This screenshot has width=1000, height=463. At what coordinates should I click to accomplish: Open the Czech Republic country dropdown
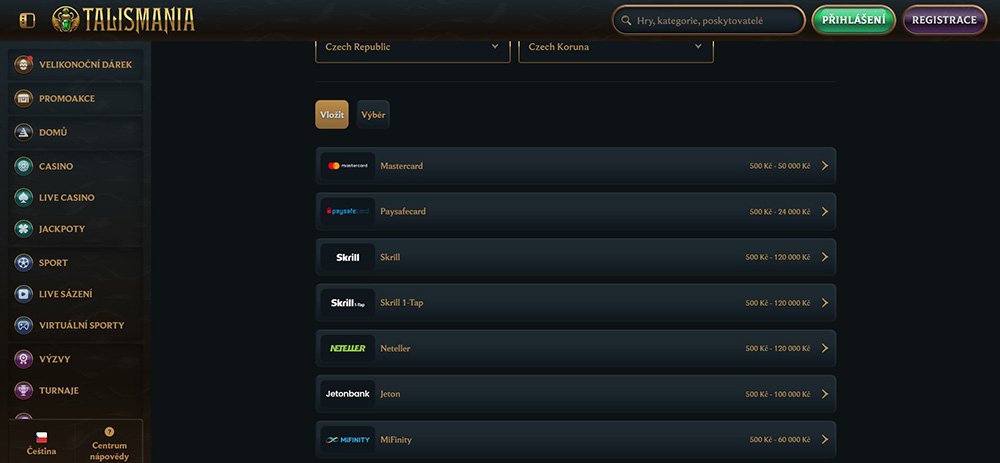[x=413, y=50]
